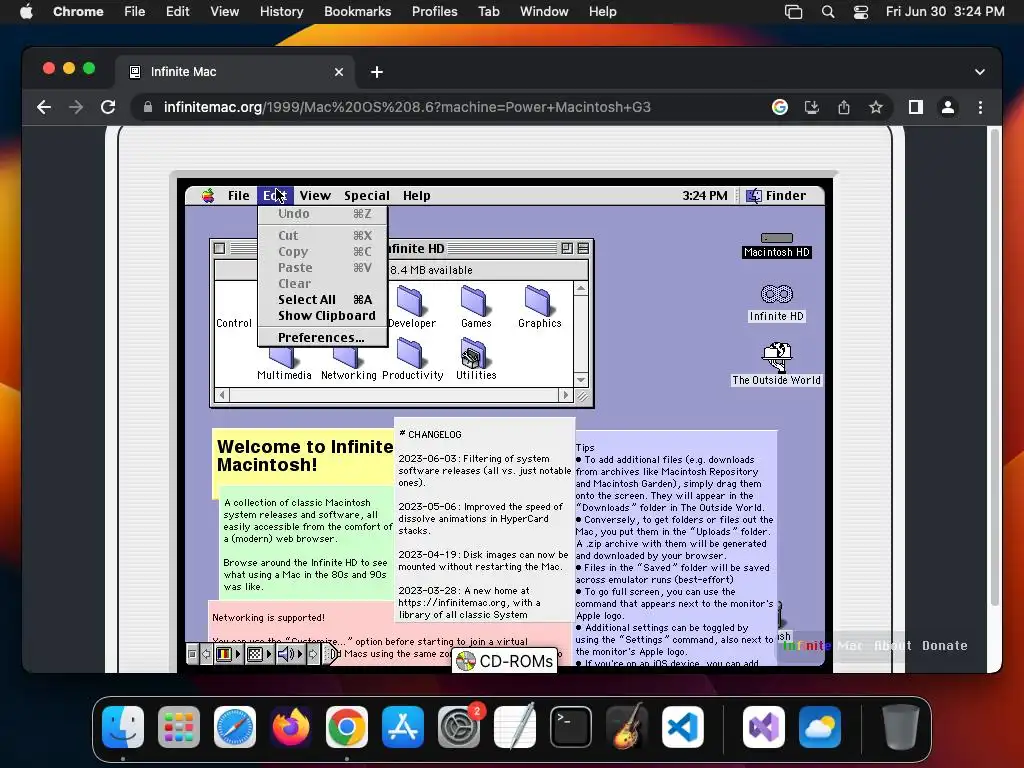1024x768 pixels.
Task: Switch to the Infinite Mac tab
Action: coord(235,72)
